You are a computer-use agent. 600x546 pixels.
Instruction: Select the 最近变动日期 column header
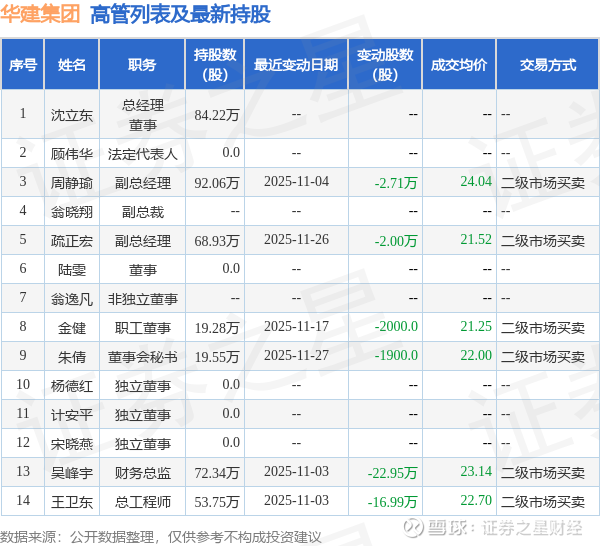pos(296,65)
